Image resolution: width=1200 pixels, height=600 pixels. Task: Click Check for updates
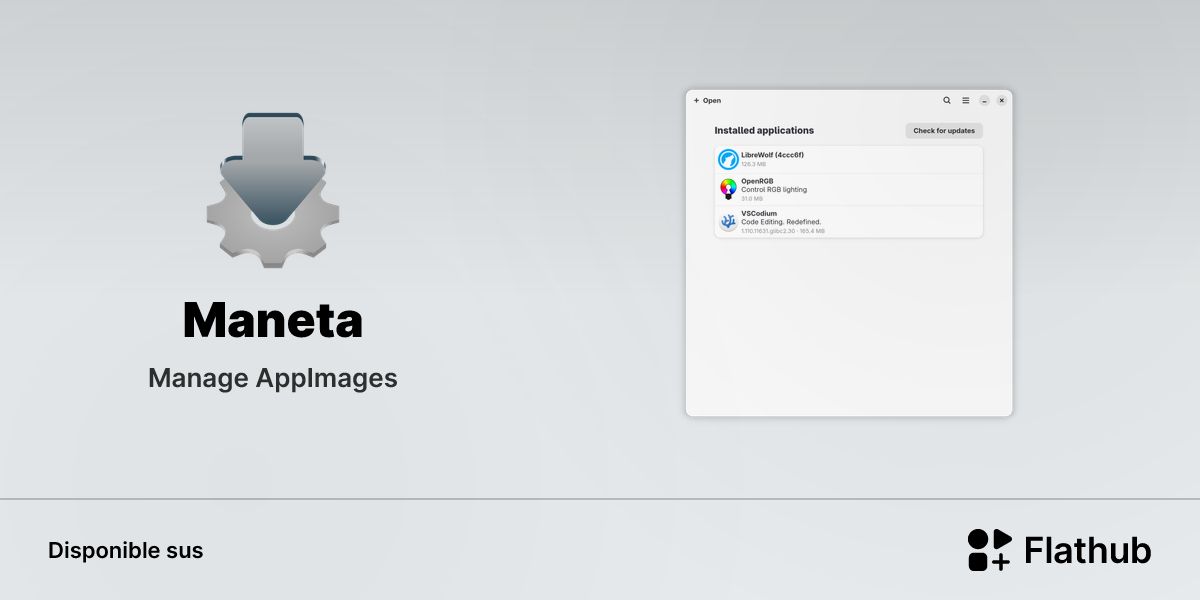[x=944, y=131]
